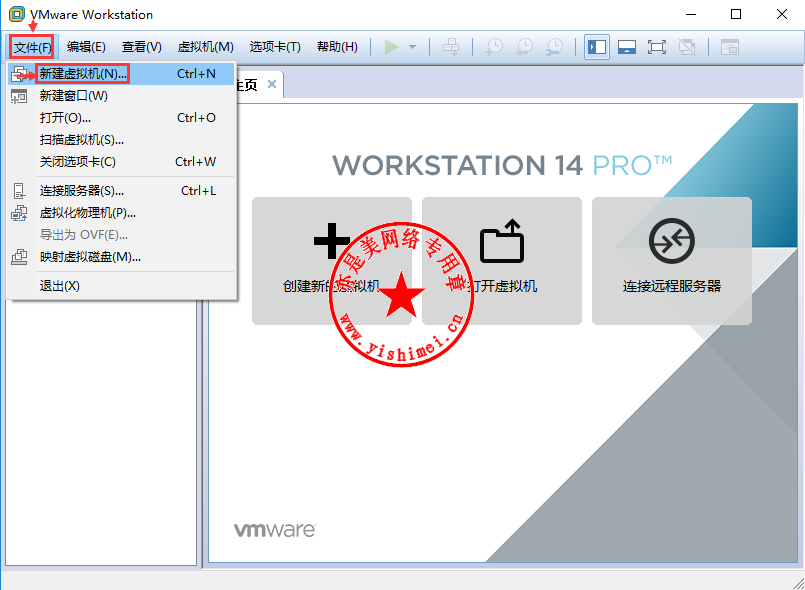Click the green power-on play icon

[391, 47]
